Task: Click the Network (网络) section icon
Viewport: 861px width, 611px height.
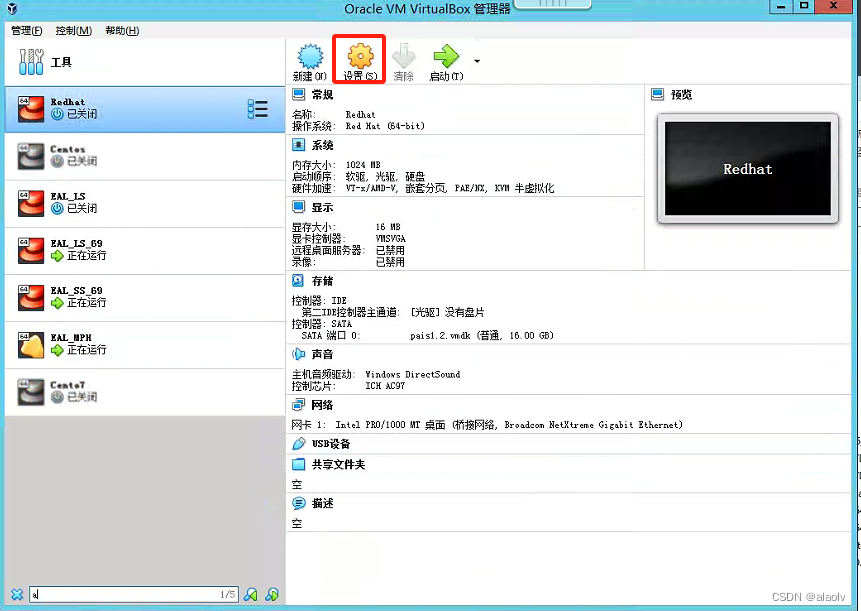Action: 298,405
